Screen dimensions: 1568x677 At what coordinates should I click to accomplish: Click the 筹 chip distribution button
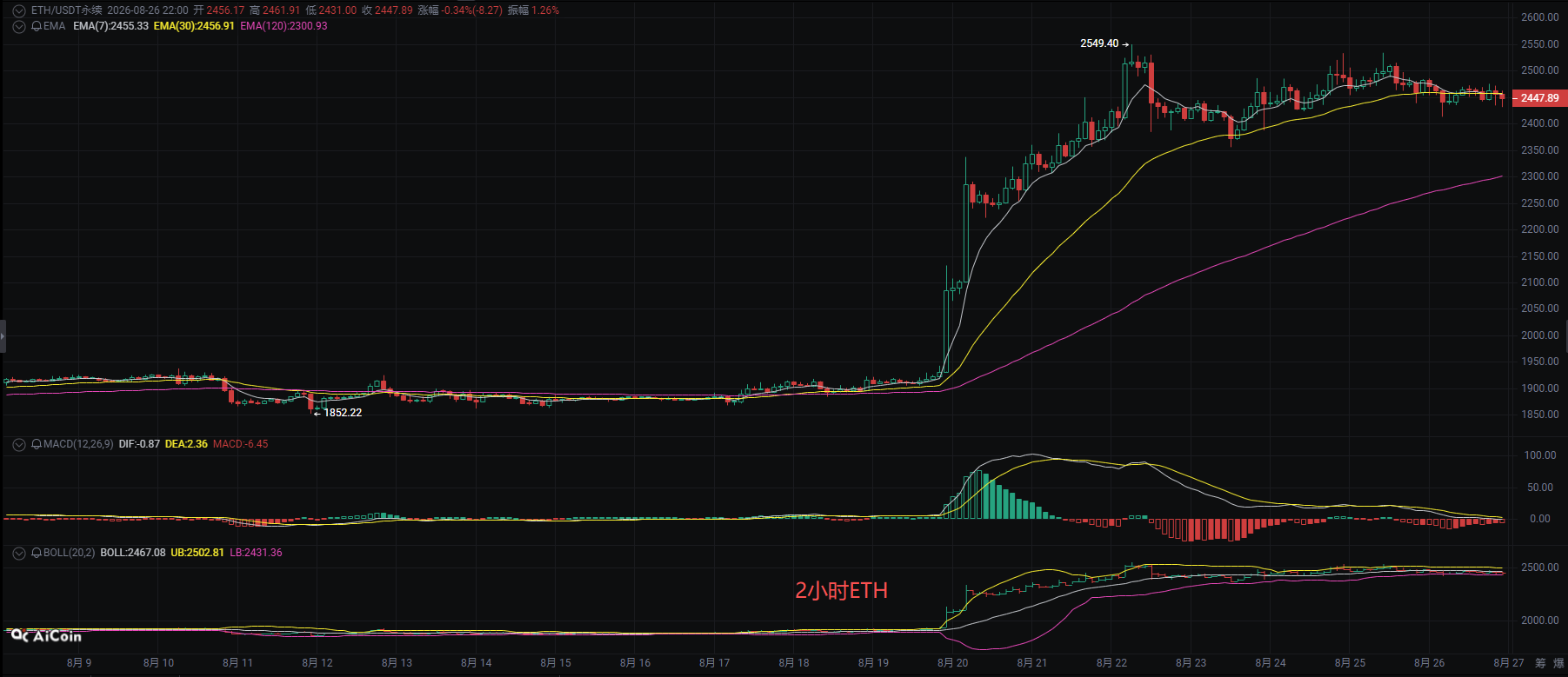pyautogui.click(x=1541, y=663)
